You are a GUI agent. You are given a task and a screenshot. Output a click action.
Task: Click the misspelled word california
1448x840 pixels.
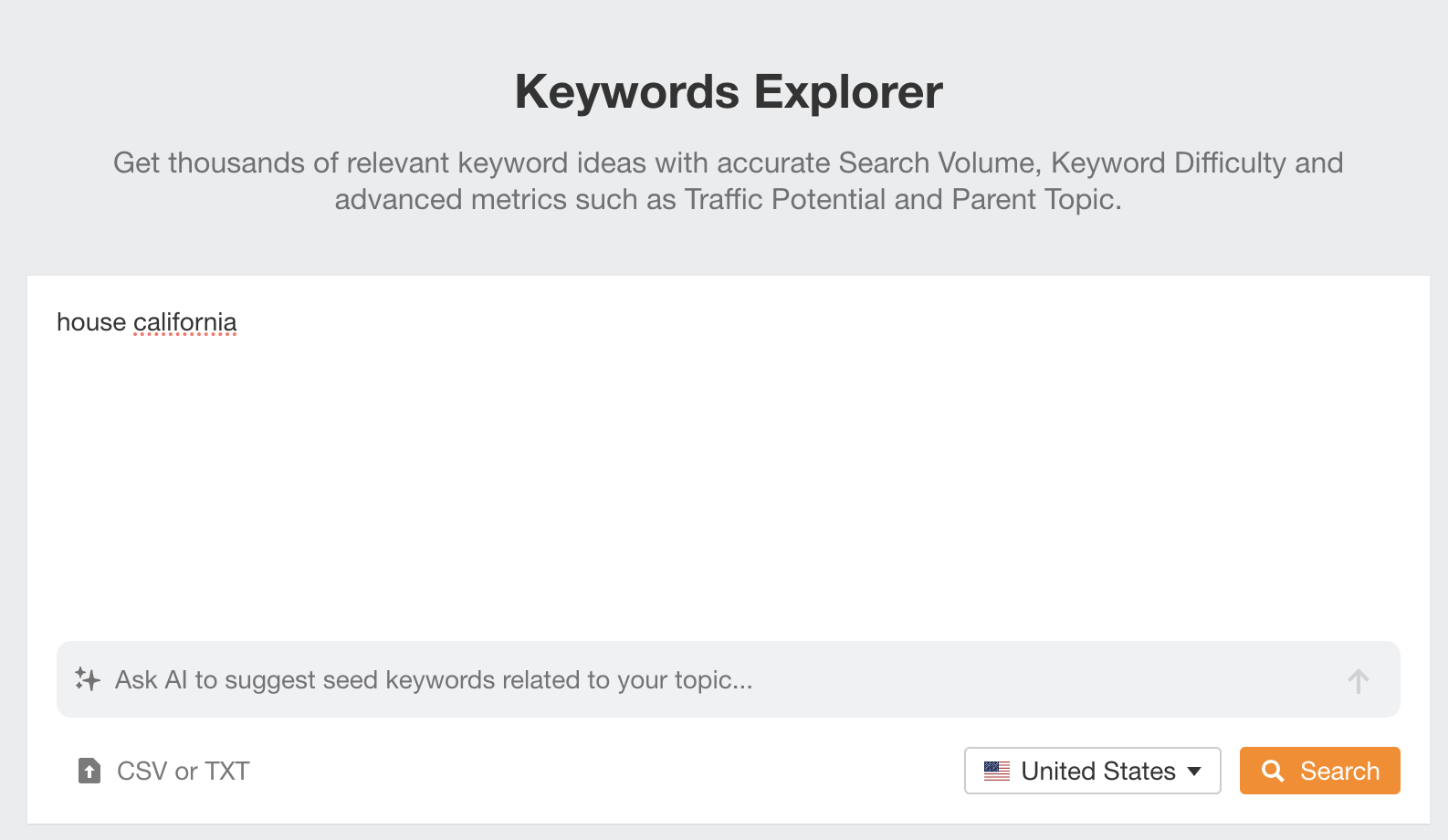pos(185,321)
